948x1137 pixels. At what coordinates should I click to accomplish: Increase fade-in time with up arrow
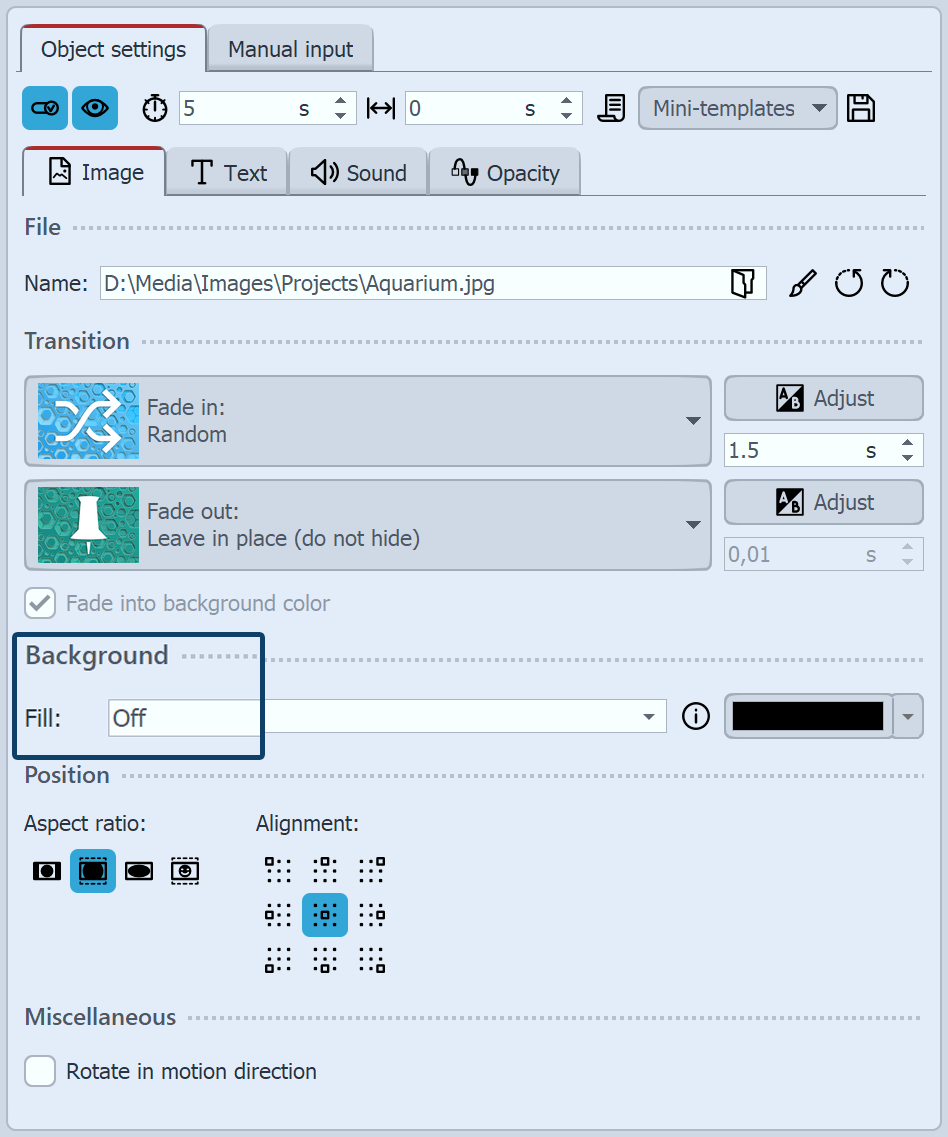pos(907,443)
